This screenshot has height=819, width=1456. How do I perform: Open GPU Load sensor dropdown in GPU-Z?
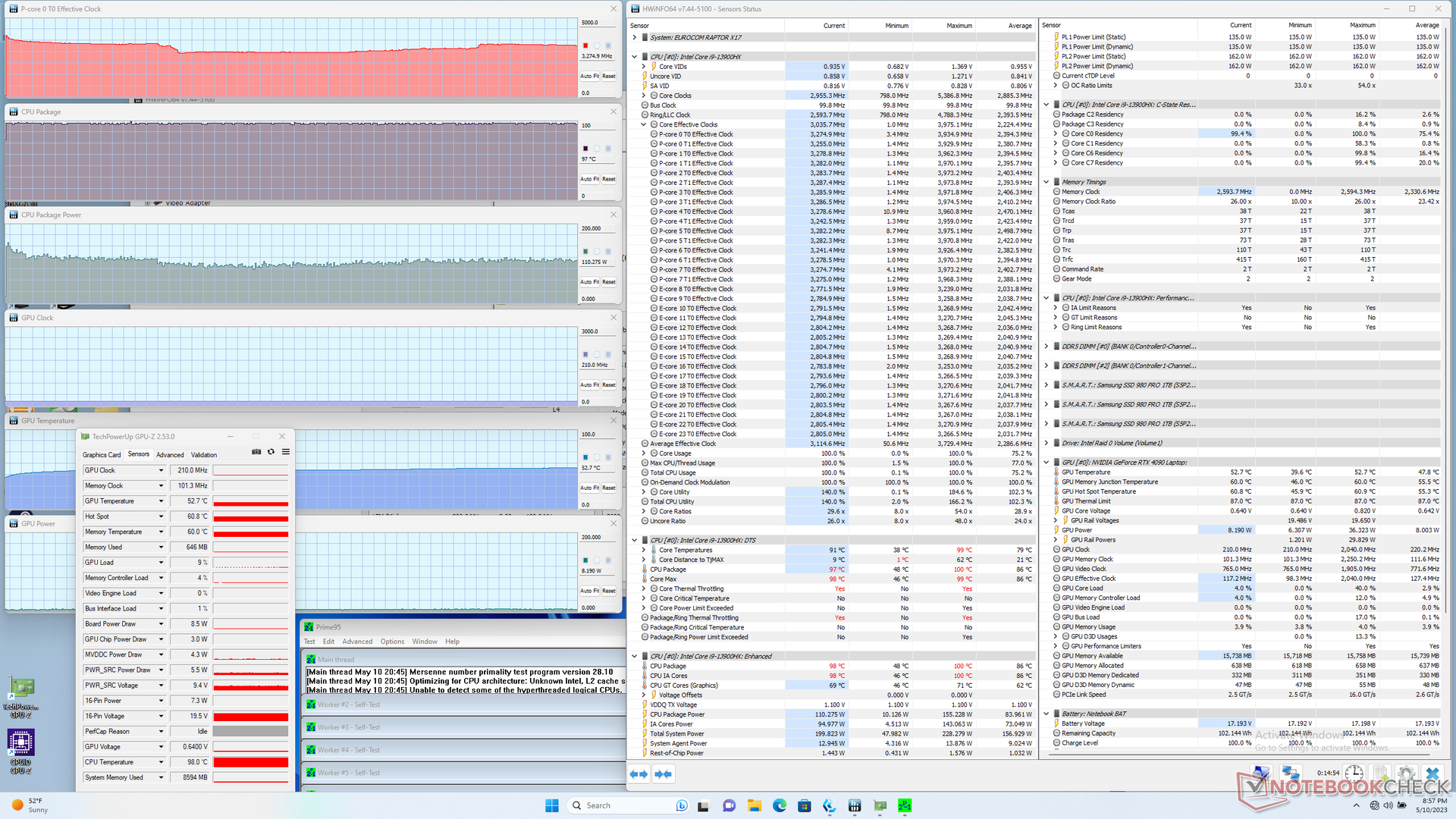tap(161, 563)
